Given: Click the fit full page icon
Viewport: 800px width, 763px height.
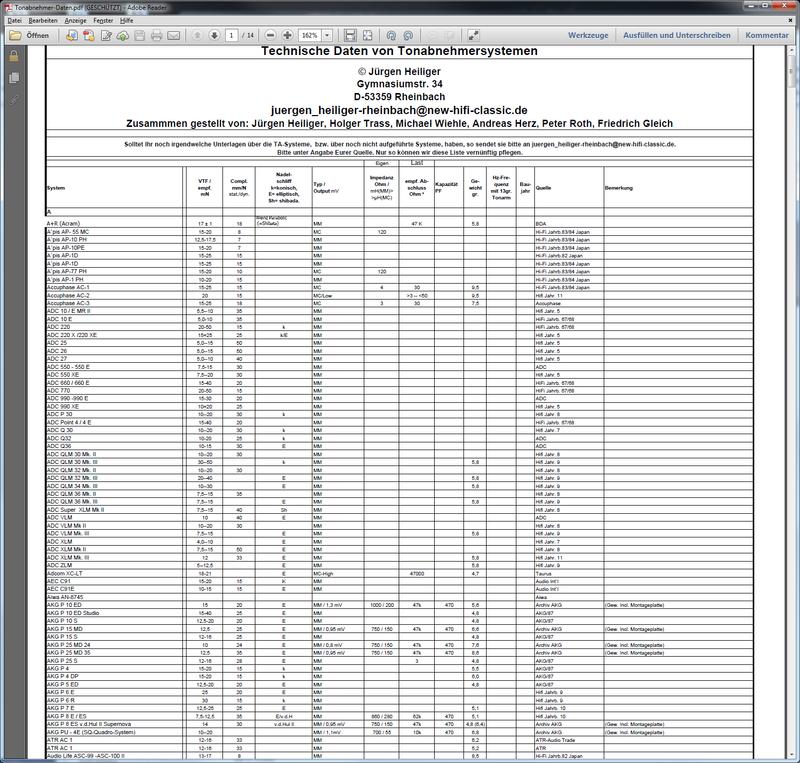Looking at the screenshot, I should pyautogui.click(x=367, y=35).
